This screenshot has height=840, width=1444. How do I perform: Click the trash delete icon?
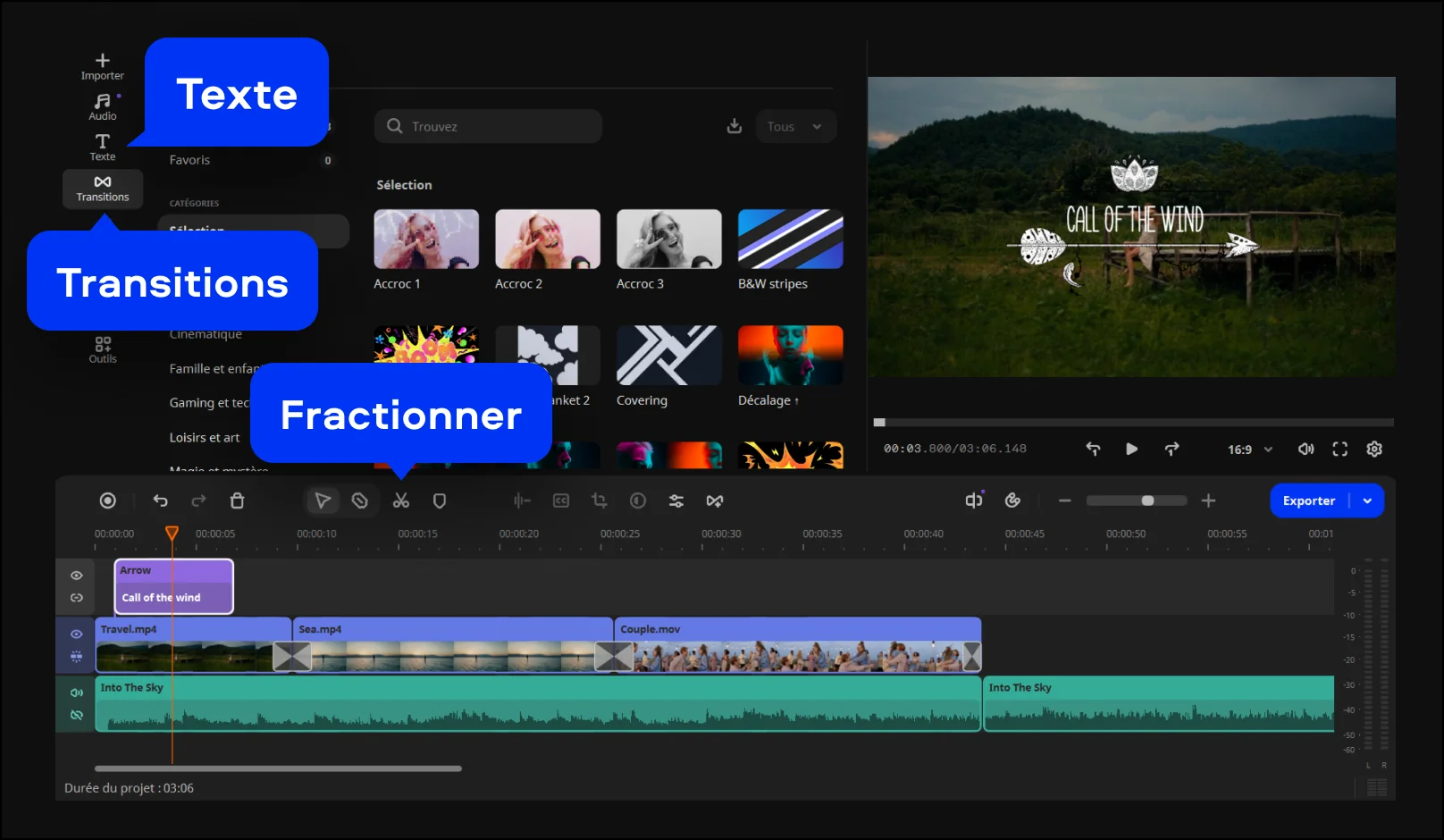point(237,501)
